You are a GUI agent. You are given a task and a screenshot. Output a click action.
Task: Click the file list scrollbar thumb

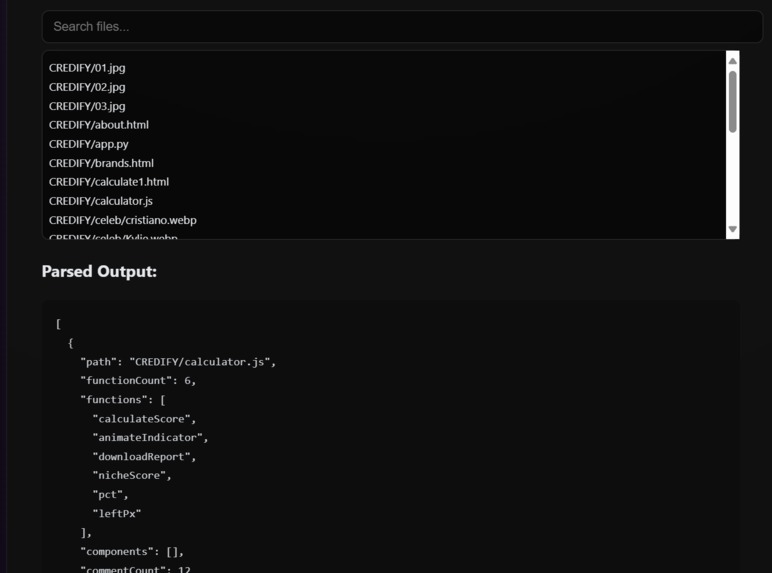[733, 102]
